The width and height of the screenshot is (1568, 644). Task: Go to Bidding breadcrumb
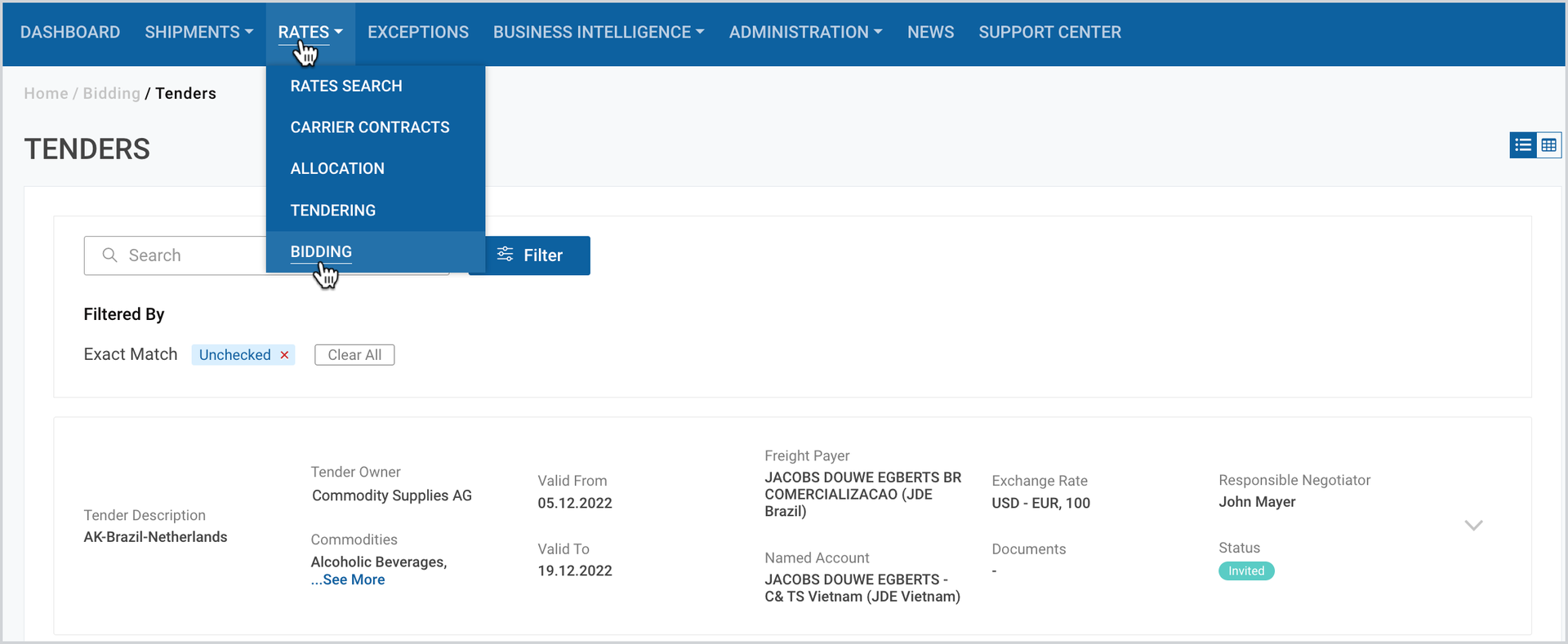click(x=112, y=94)
